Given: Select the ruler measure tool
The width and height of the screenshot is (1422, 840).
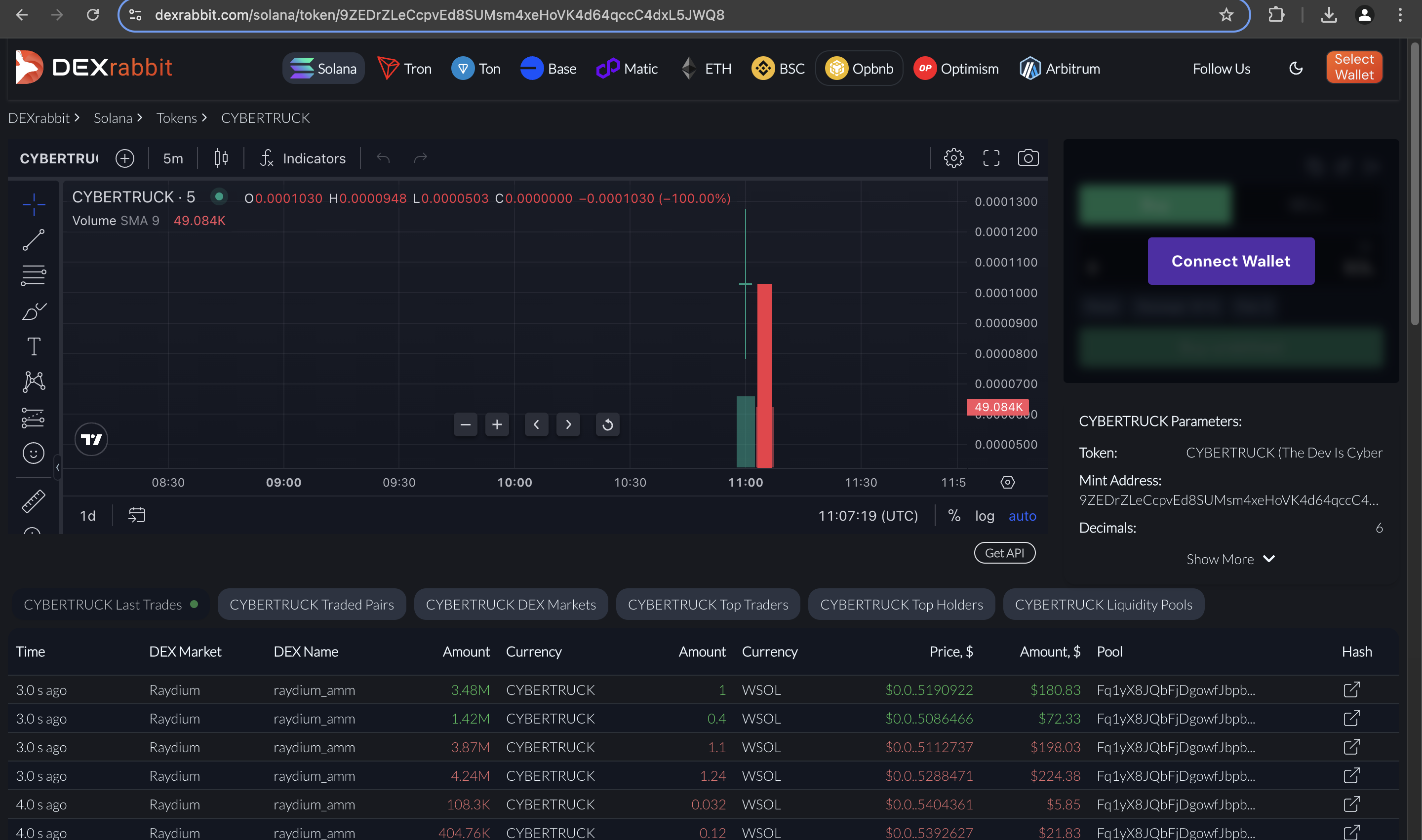Looking at the screenshot, I should 34,501.
